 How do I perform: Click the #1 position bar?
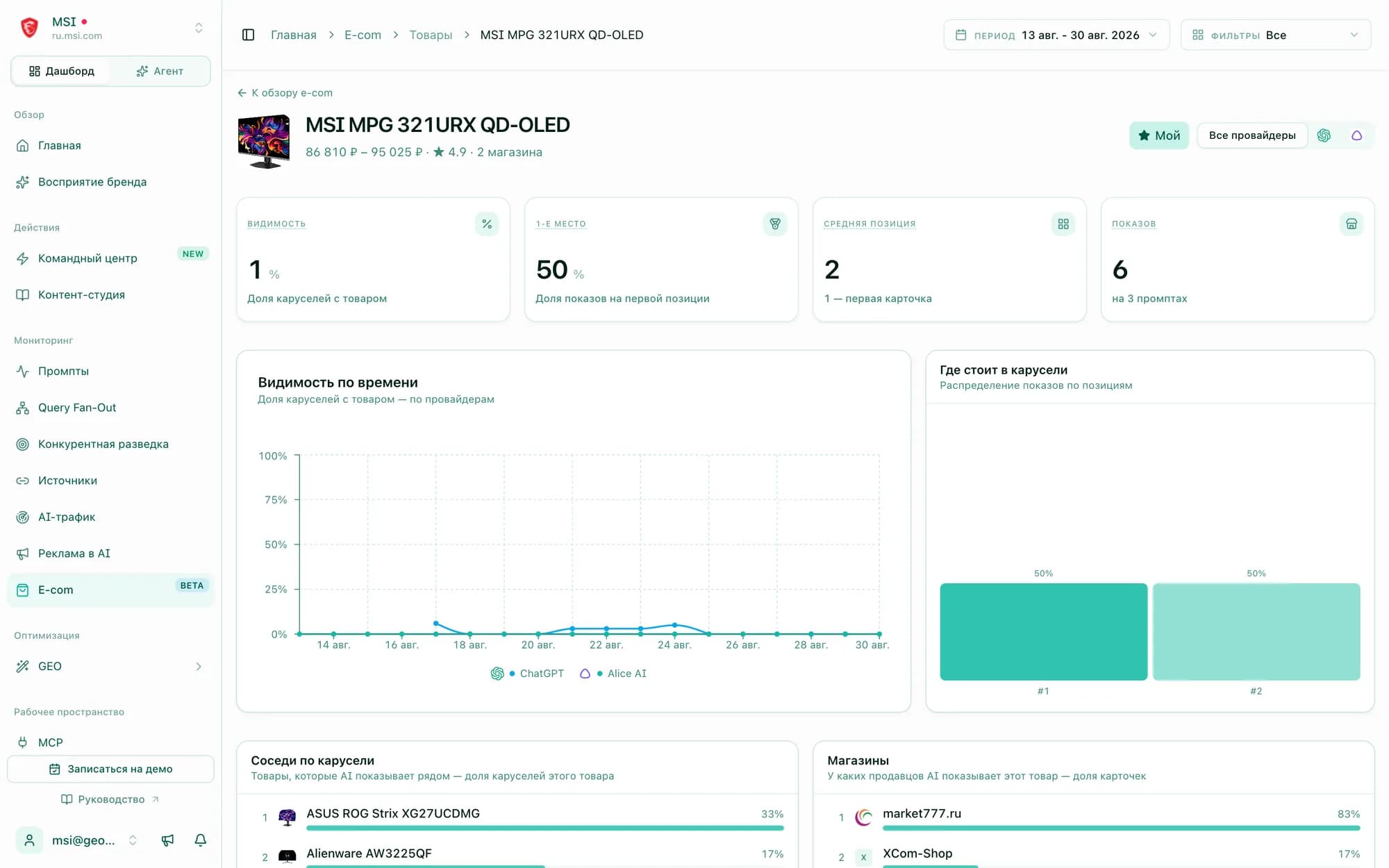point(1043,632)
